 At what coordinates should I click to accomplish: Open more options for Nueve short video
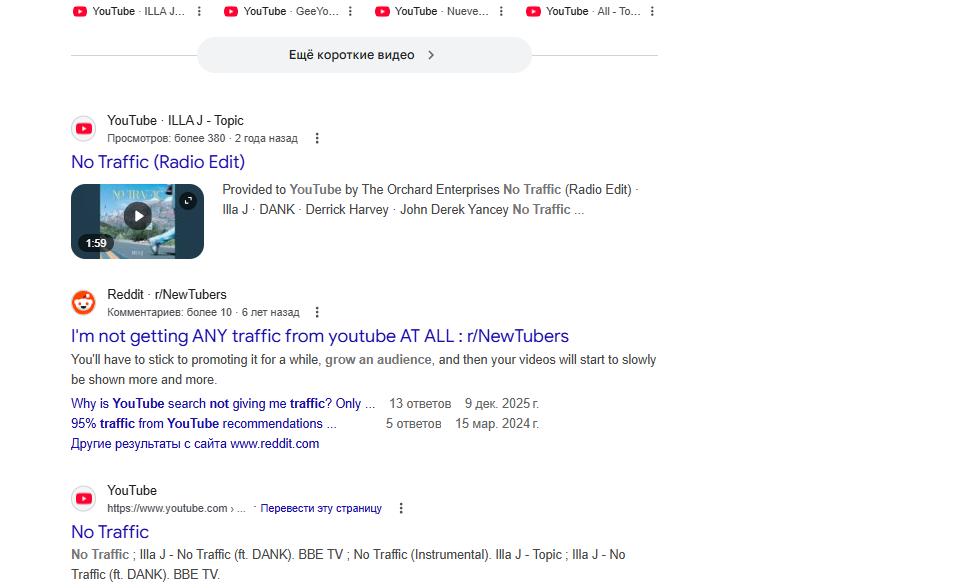[x=501, y=11]
